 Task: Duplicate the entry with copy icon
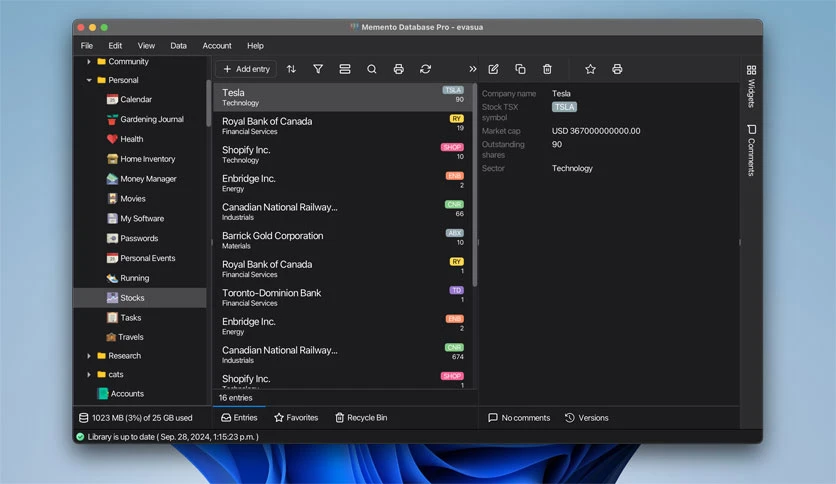[520, 69]
